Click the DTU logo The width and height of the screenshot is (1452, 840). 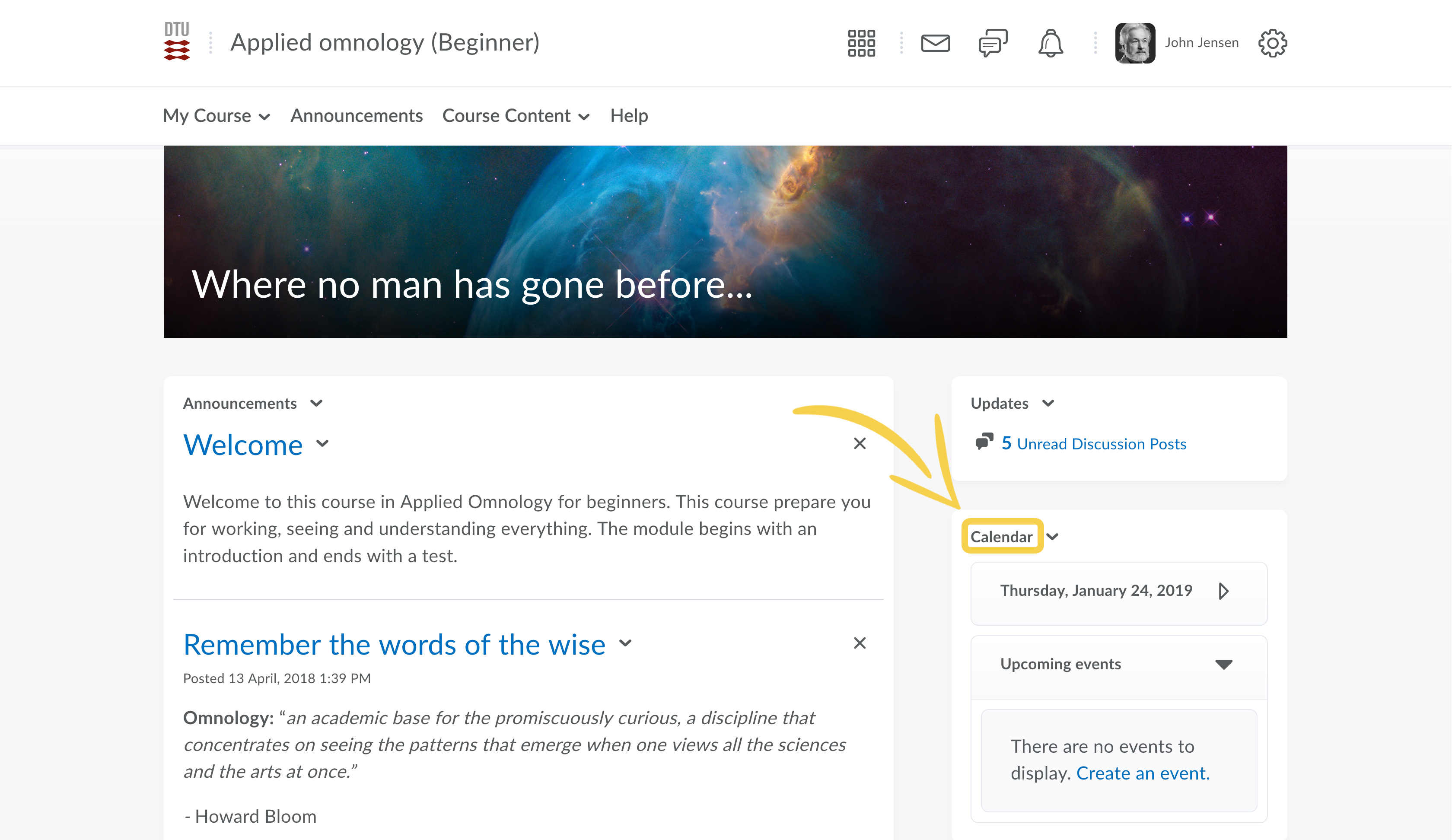[176, 41]
